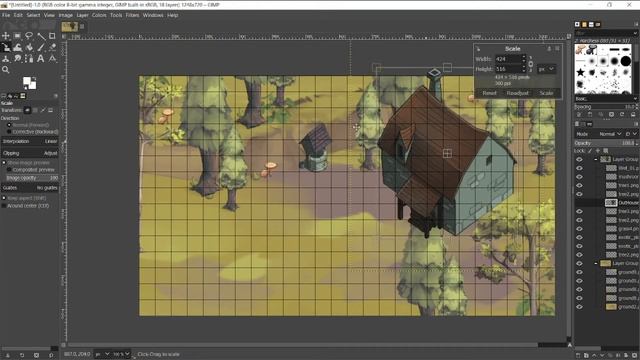This screenshot has width=640, height=360.
Task: Open the zoom percentage dropdown in status bar
Action: pyautogui.click(x=121, y=354)
